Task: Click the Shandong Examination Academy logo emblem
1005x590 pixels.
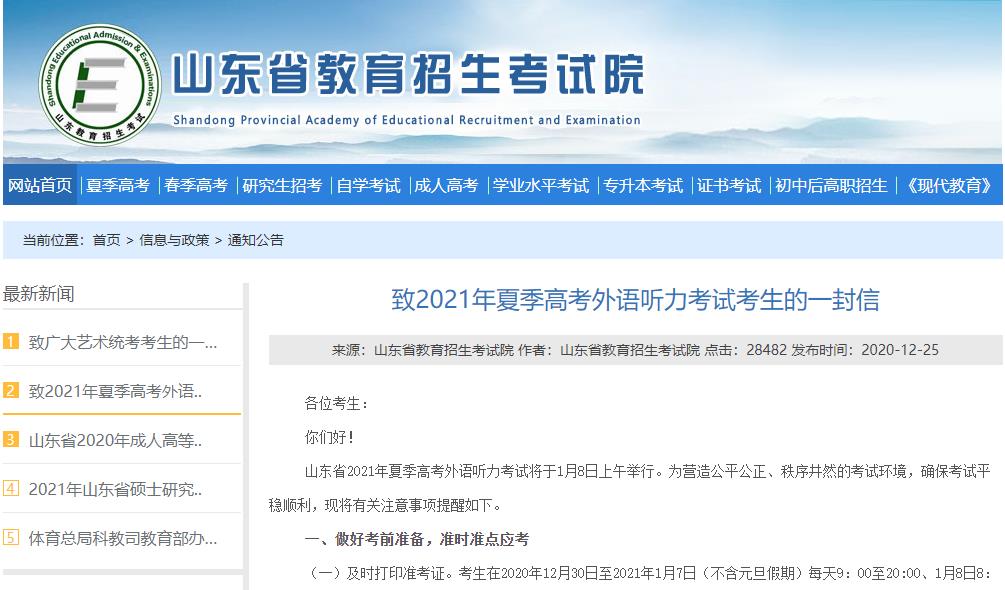Action: click(x=100, y=82)
